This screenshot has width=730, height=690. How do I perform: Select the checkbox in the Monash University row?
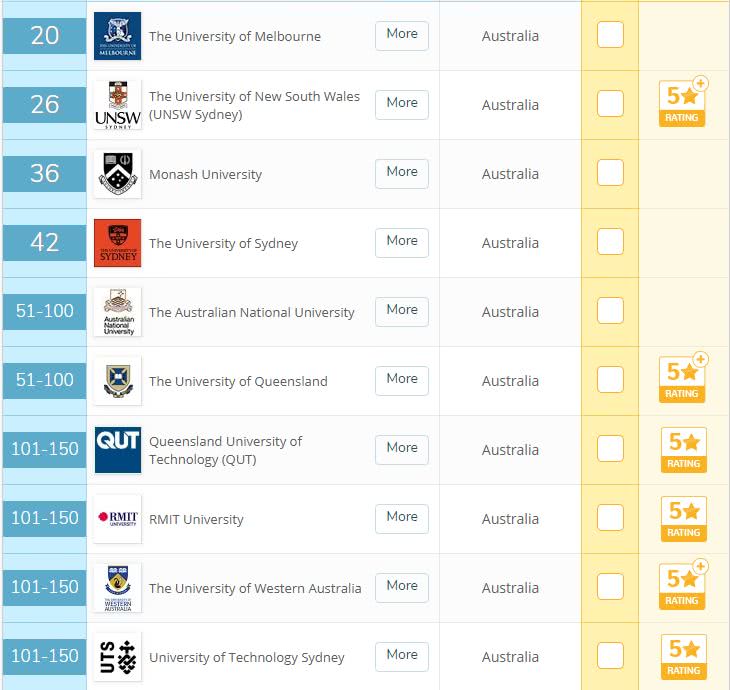(610, 172)
